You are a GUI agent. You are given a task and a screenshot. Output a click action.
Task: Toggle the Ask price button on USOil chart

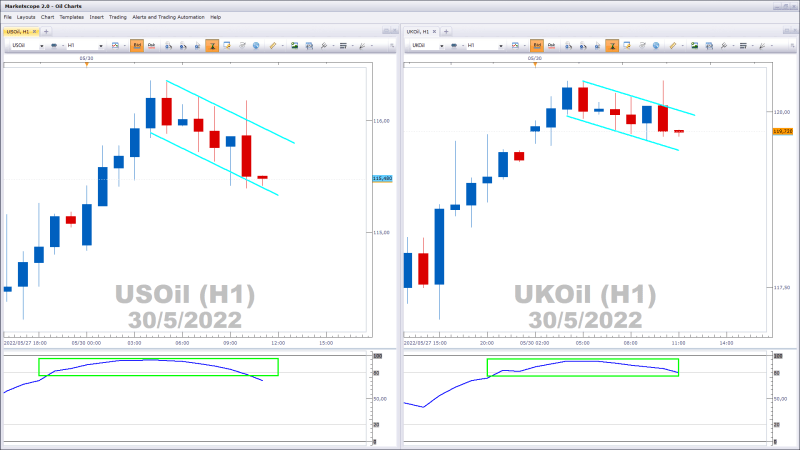click(151, 45)
